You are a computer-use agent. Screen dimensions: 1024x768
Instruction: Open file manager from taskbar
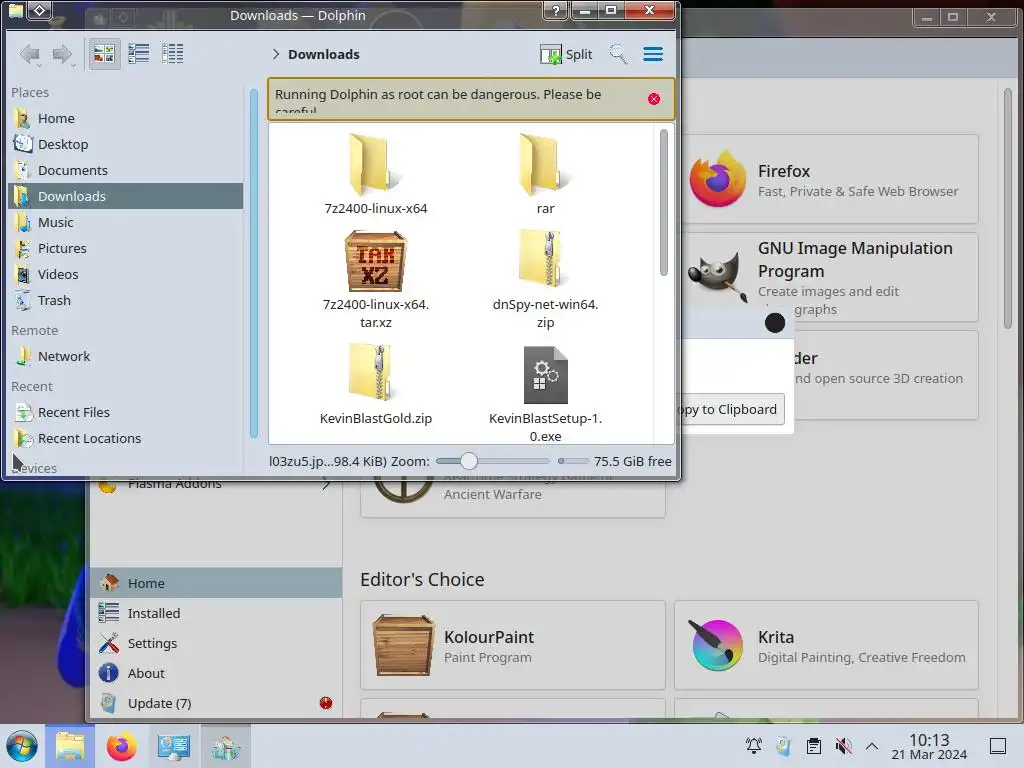click(x=70, y=746)
